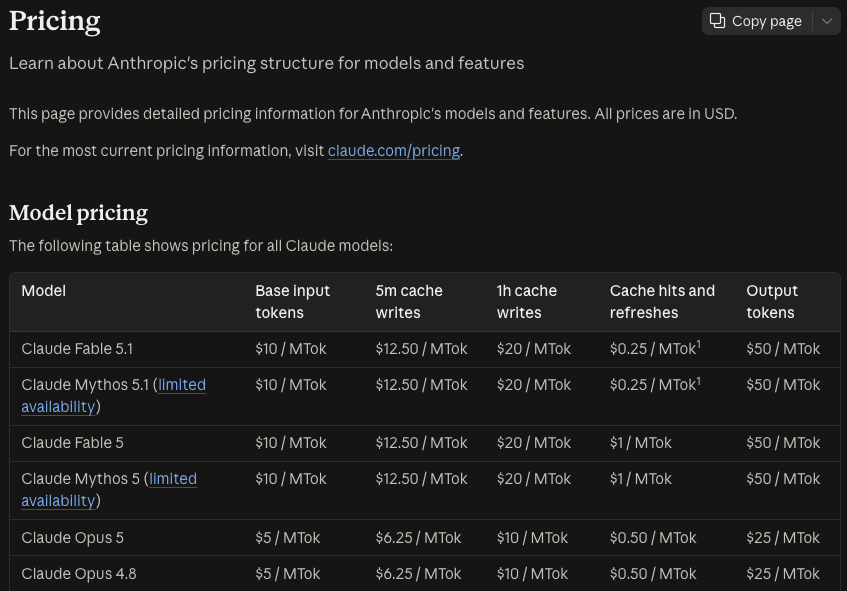Follow limited availability link beside 'Claude Mythos 5 ('
847x591 pixels.
tap(109, 489)
